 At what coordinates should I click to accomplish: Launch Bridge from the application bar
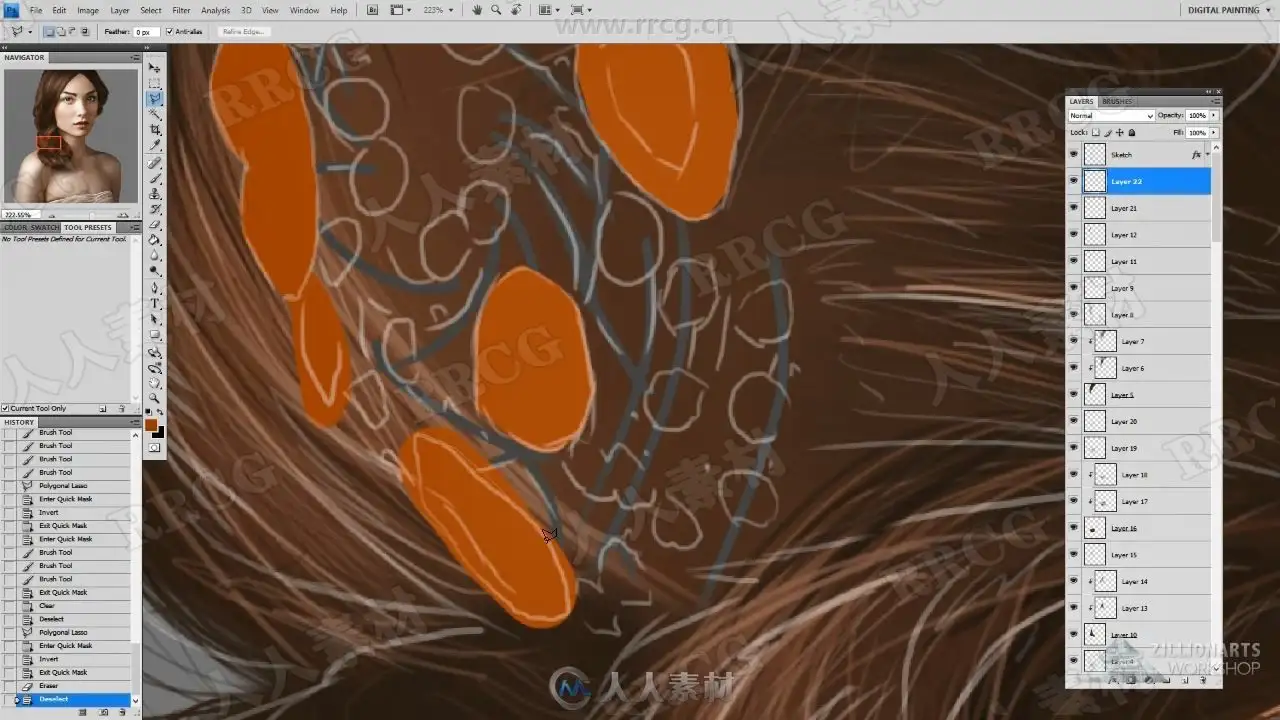[x=373, y=10]
